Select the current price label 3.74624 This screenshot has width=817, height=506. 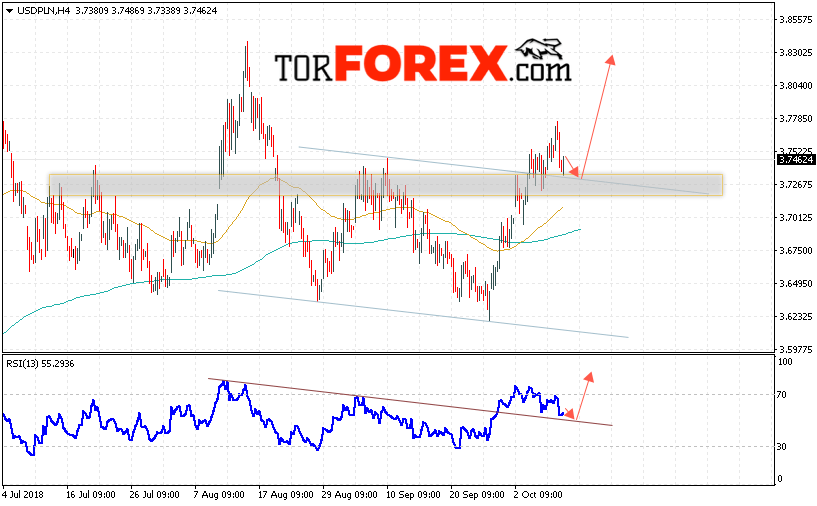[796, 159]
